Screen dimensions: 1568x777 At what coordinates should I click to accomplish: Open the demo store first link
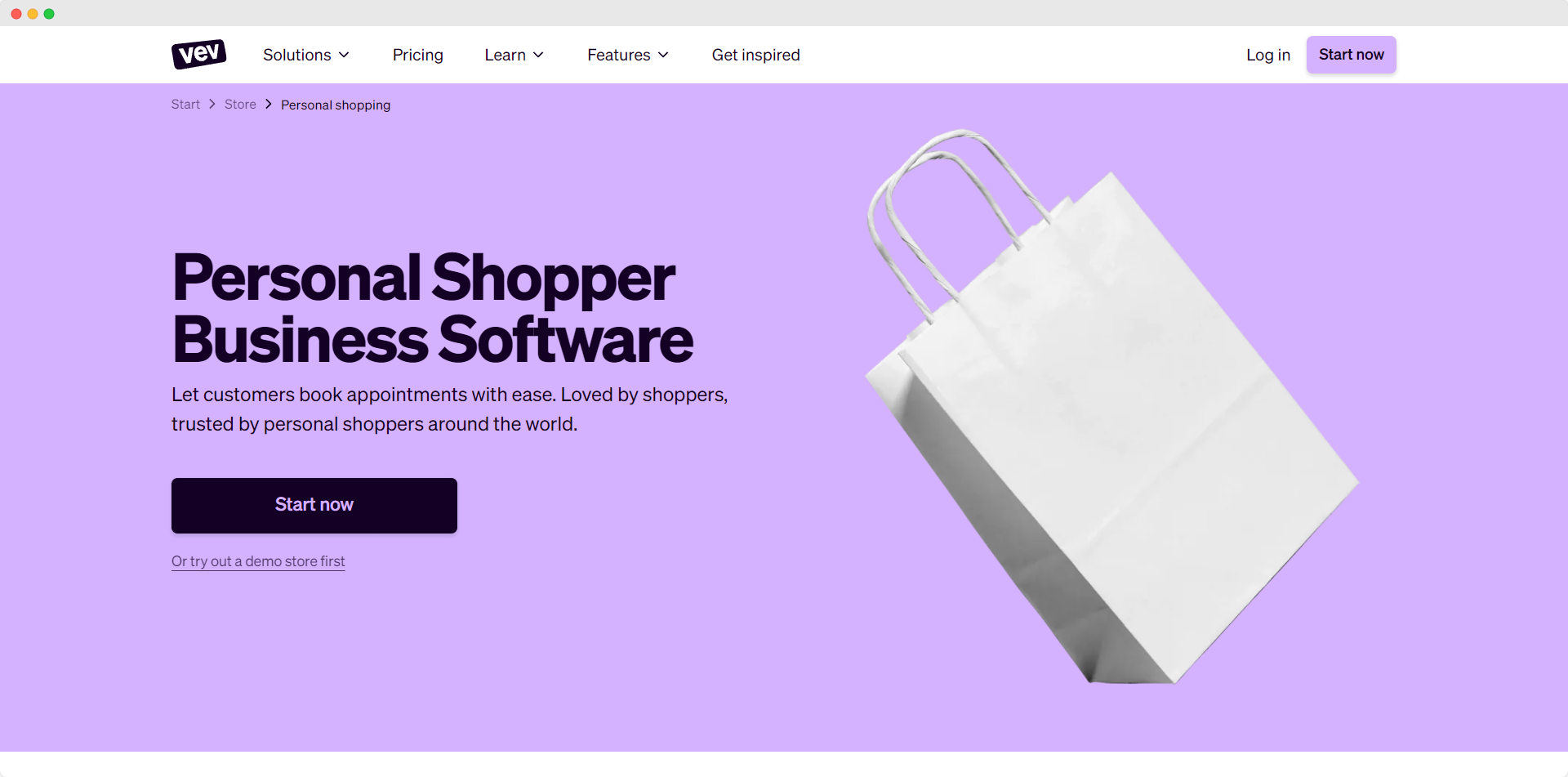[x=258, y=561]
